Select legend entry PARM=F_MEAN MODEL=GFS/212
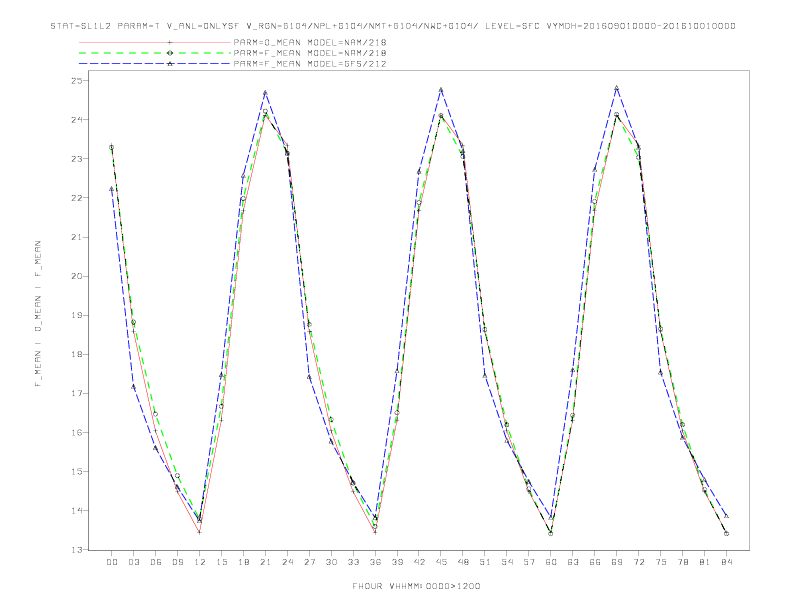This screenshot has height=612, width=792. 310,64
